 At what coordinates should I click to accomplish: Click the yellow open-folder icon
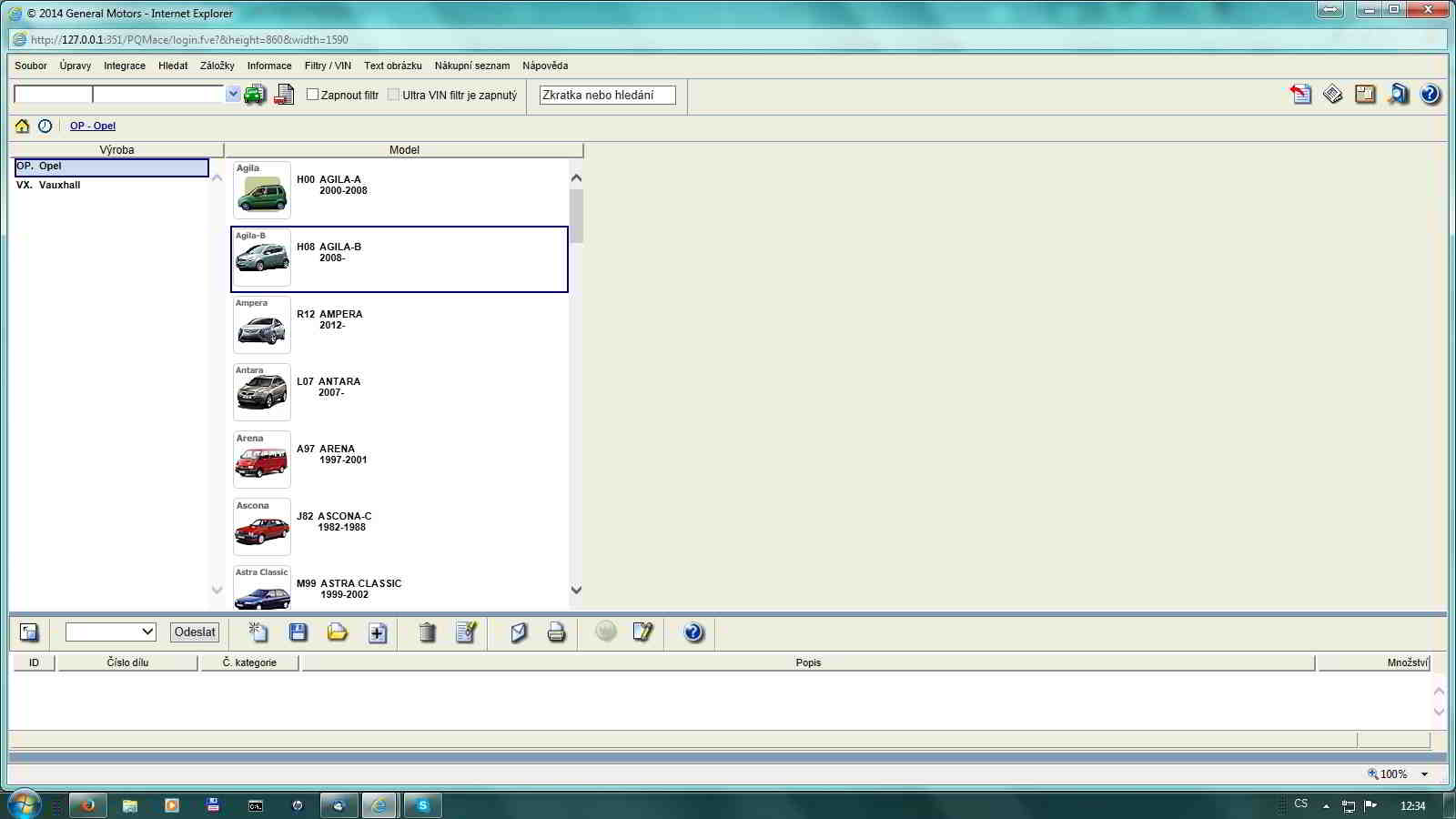point(337,632)
